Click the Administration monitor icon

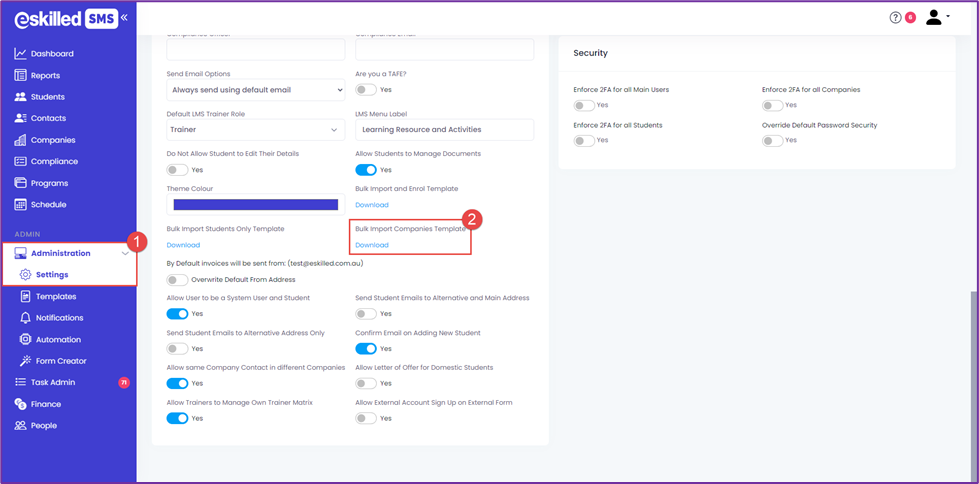[x=20, y=253]
